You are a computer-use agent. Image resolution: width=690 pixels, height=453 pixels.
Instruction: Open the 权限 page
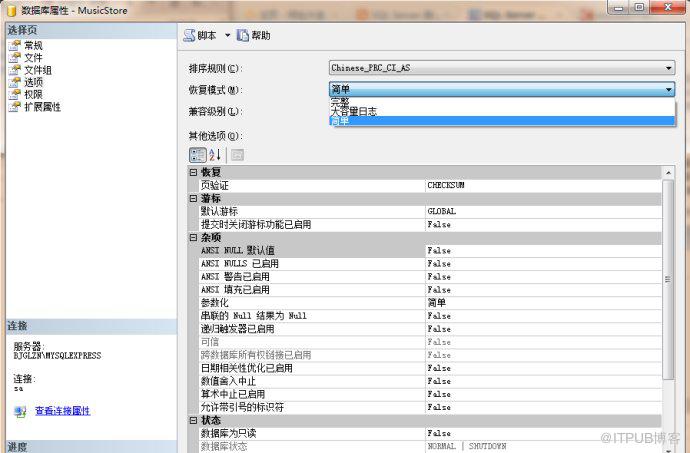(x=33, y=95)
